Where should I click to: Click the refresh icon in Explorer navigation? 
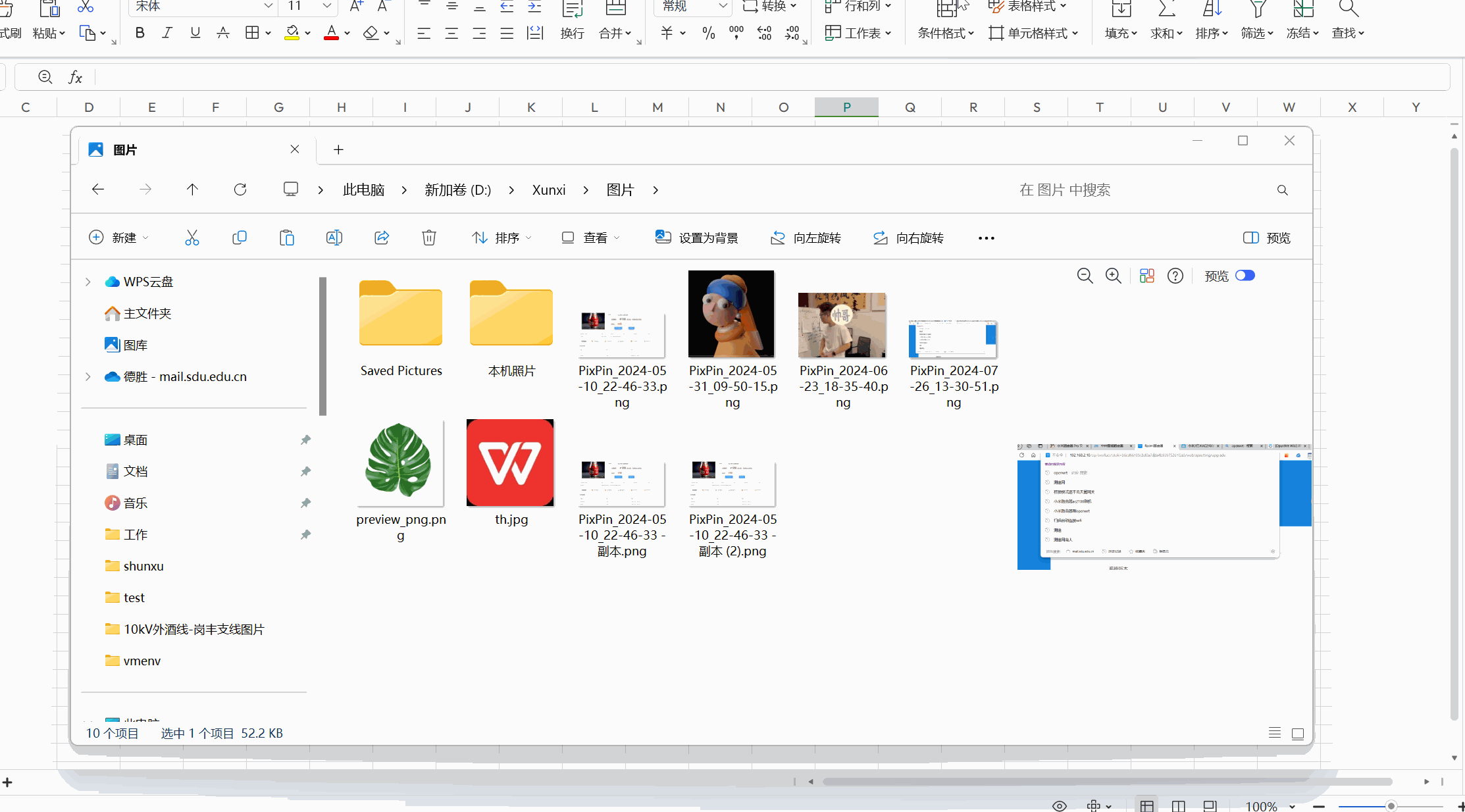(240, 190)
